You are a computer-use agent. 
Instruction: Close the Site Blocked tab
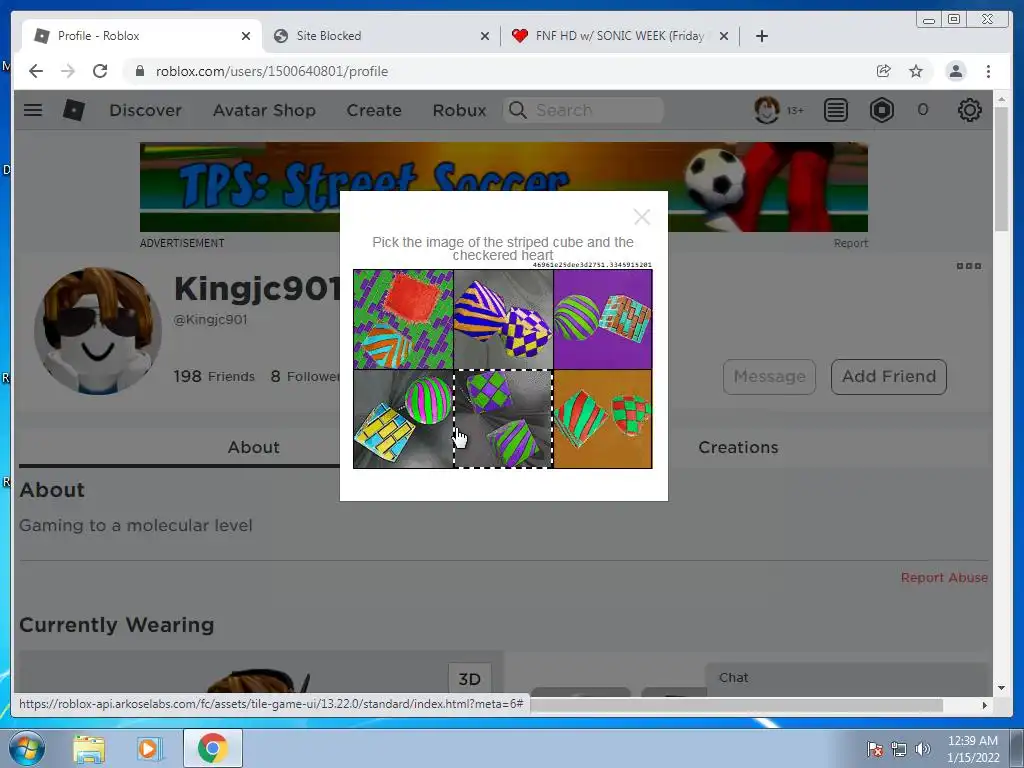(485, 36)
